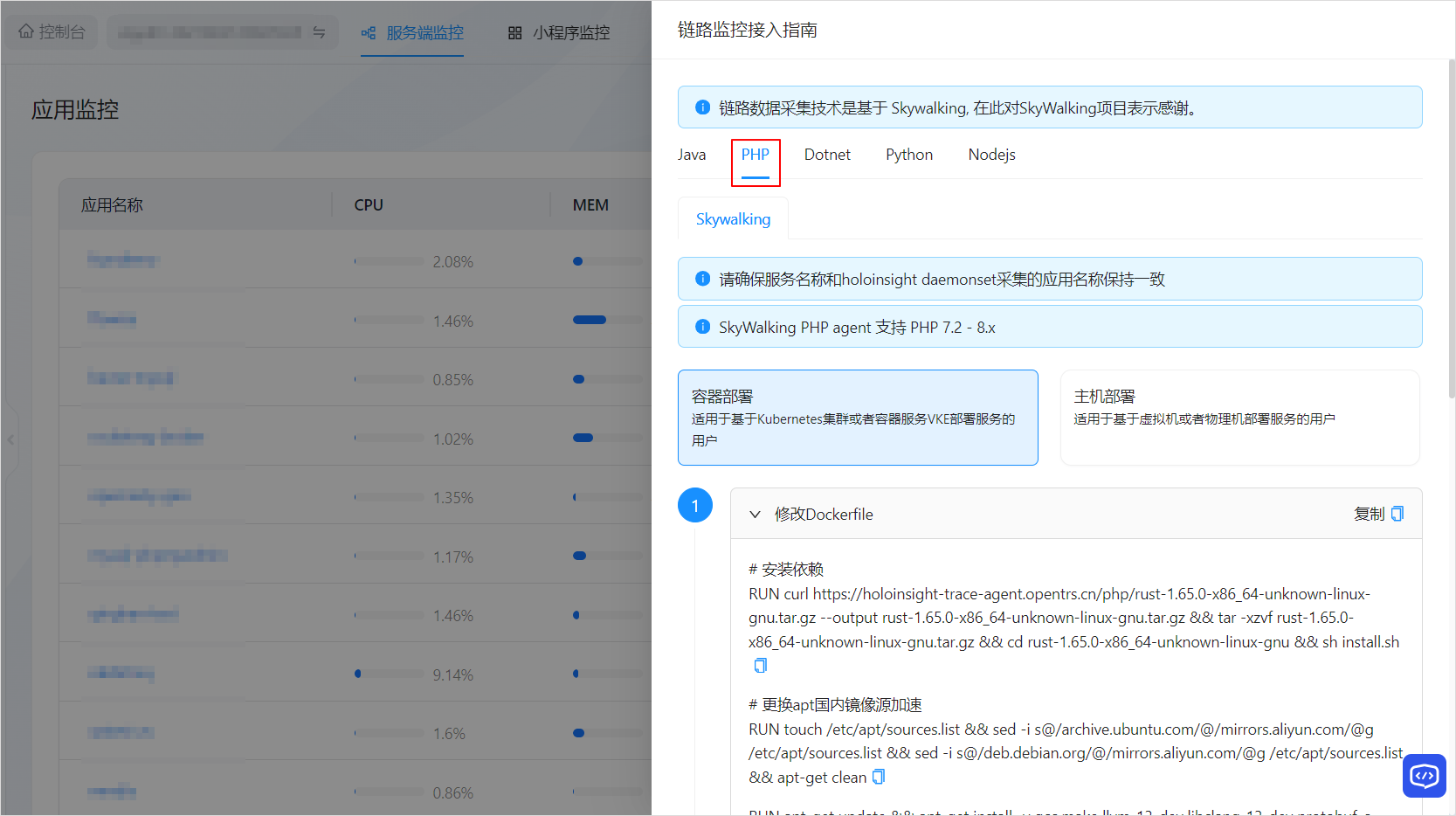The height and width of the screenshot is (816, 1456).
Task: Click the 小程序监控 grid icon
Action: click(x=514, y=32)
